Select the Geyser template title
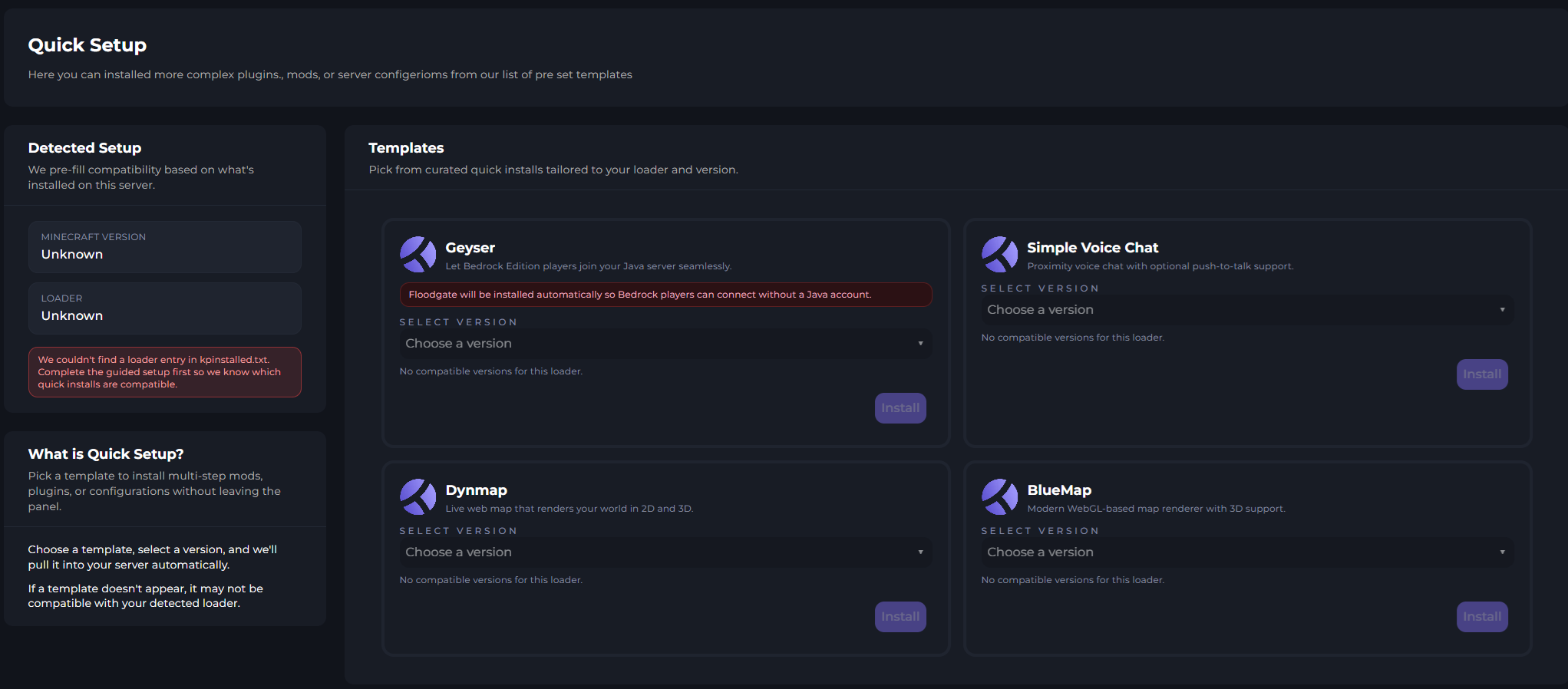This screenshot has width=1568, height=689. [470, 248]
